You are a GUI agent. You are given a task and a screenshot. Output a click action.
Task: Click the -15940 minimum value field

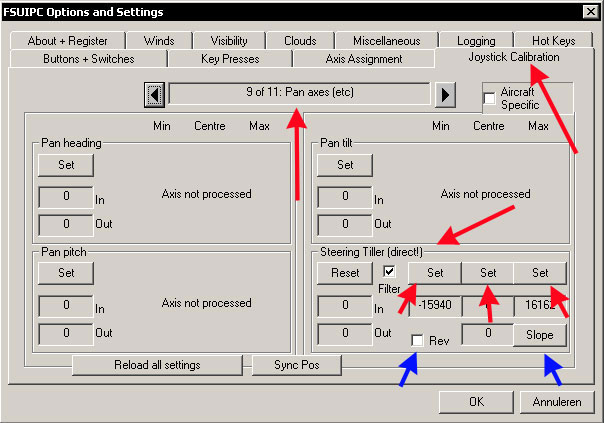(x=435, y=306)
